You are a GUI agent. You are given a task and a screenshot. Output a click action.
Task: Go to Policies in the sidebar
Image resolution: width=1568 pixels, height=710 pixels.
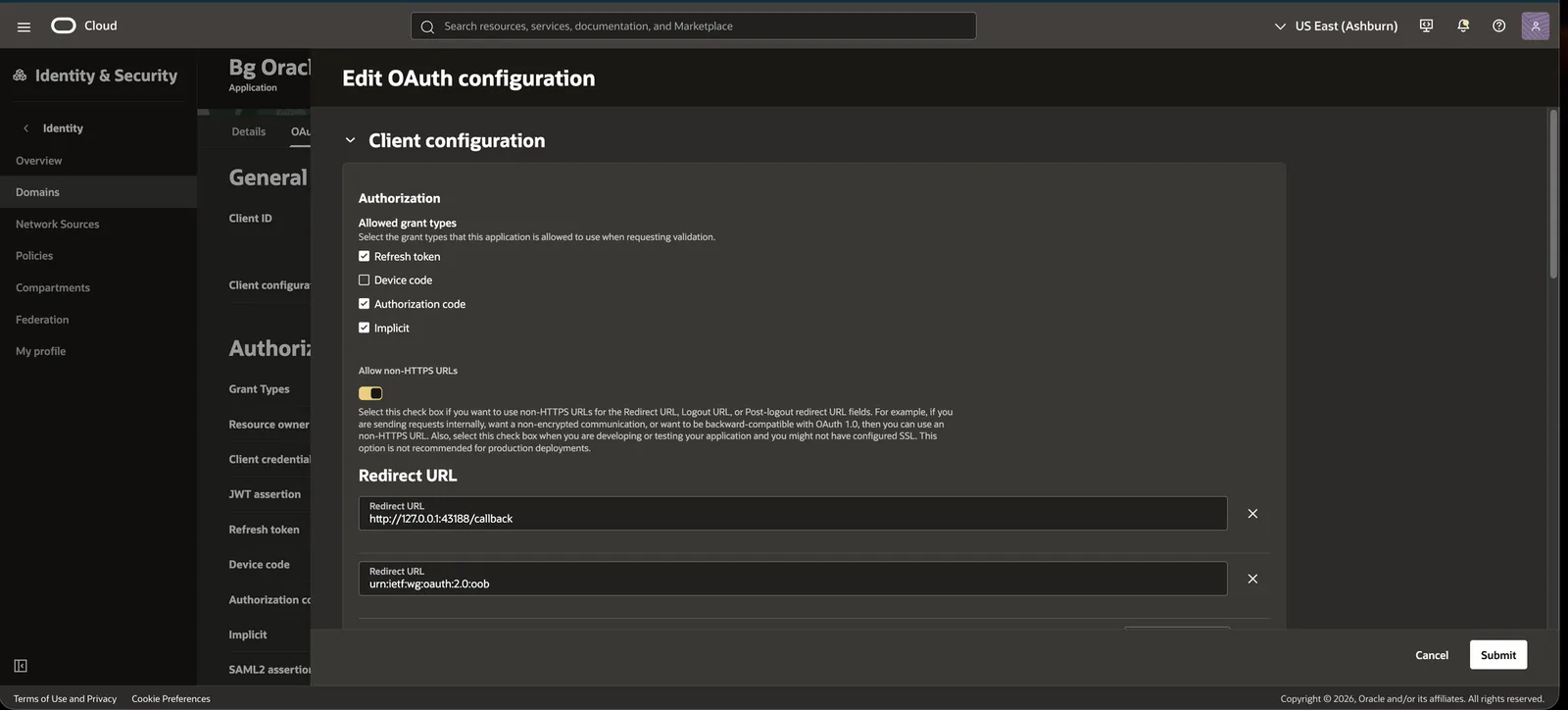pyautogui.click(x=34, y=256)
